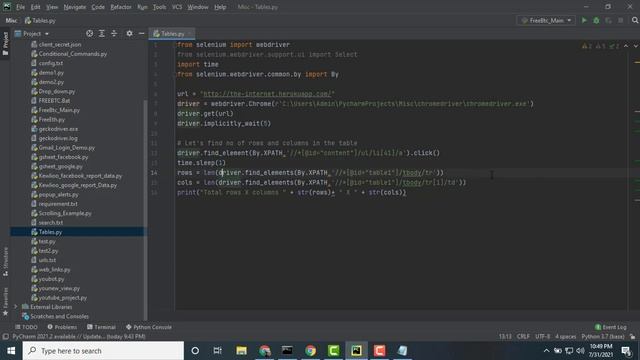Screen dimensions: 640x360
Task: Open Search Everywhere magnifier
Action: point(635,20)
